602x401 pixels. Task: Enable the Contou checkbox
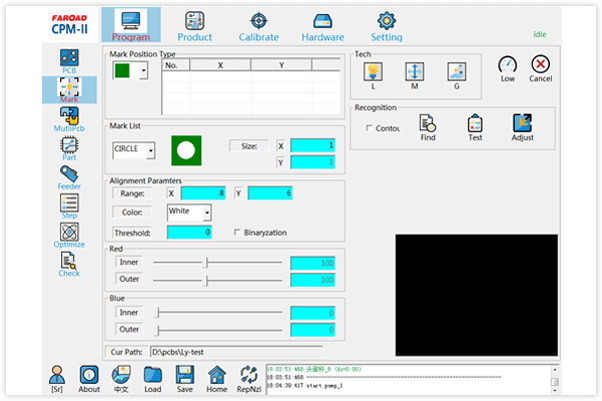pyautogui.click(x=369, y=128)
